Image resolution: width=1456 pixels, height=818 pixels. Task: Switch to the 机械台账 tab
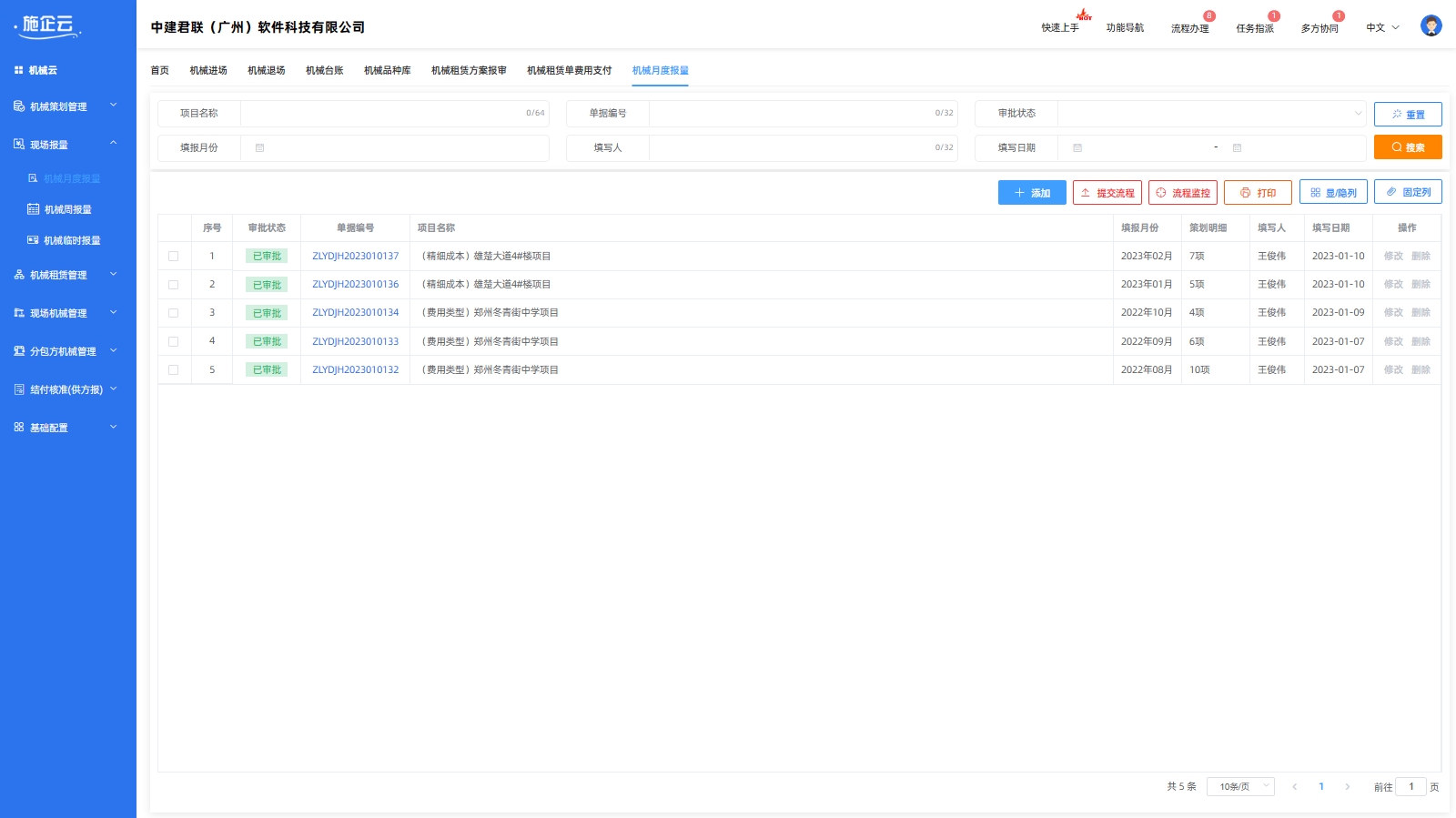324,71
